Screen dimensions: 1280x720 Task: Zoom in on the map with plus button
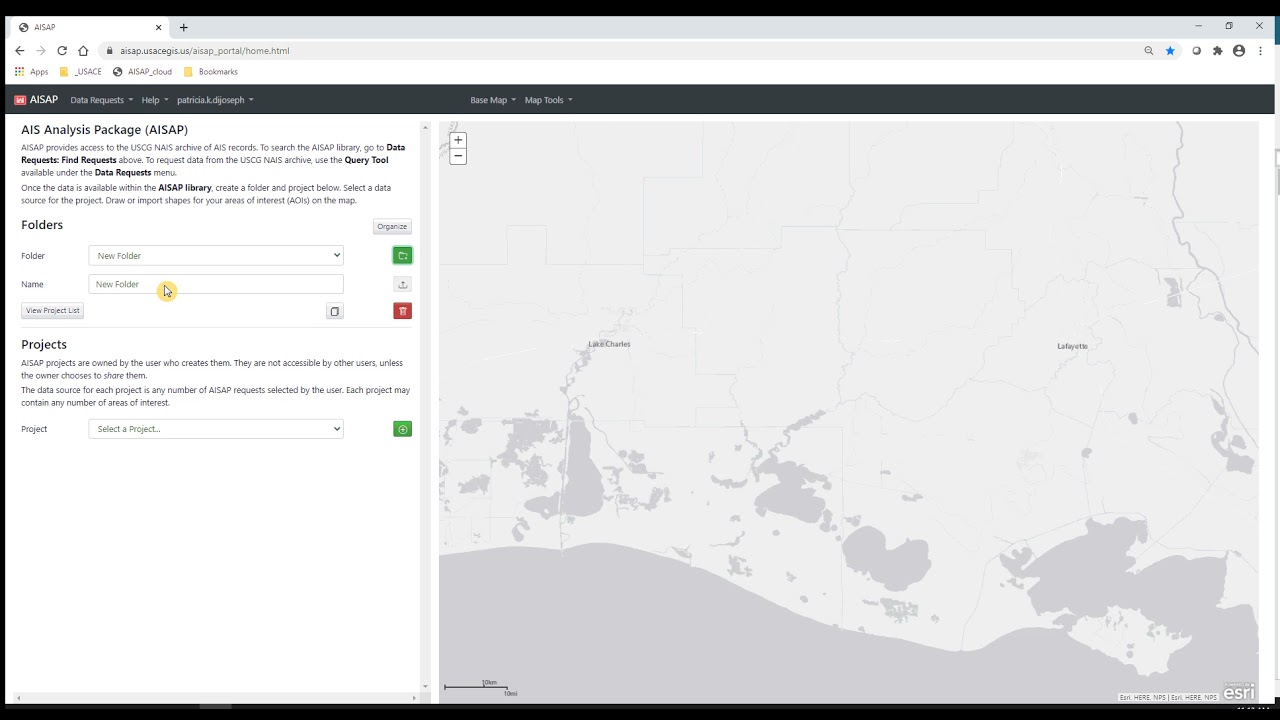pos(458,140)
